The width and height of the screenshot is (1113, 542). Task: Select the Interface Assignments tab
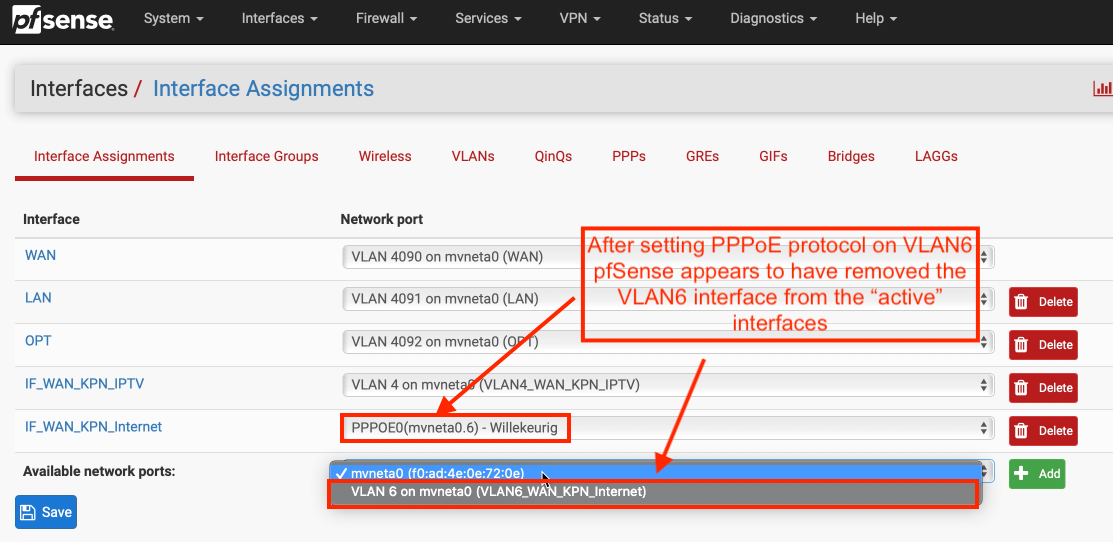[104, 156]
